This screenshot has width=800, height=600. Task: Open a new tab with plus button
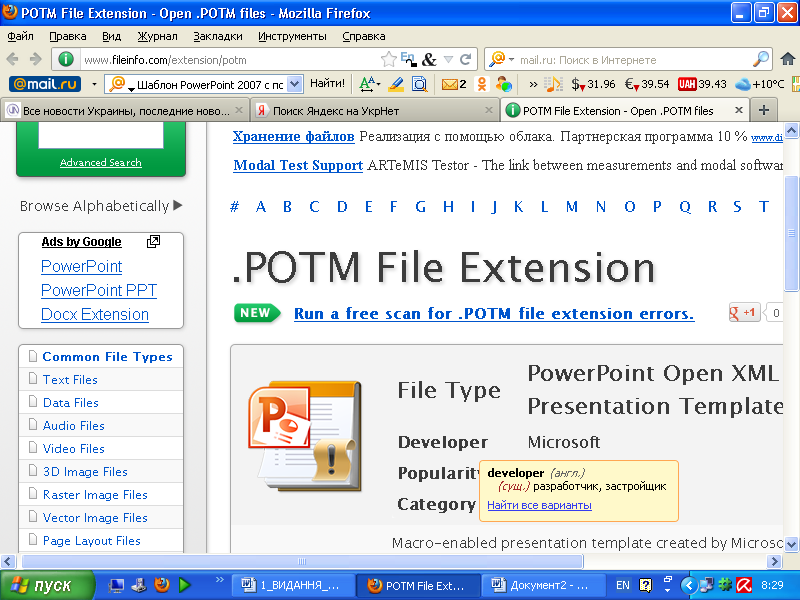point(764,110)
